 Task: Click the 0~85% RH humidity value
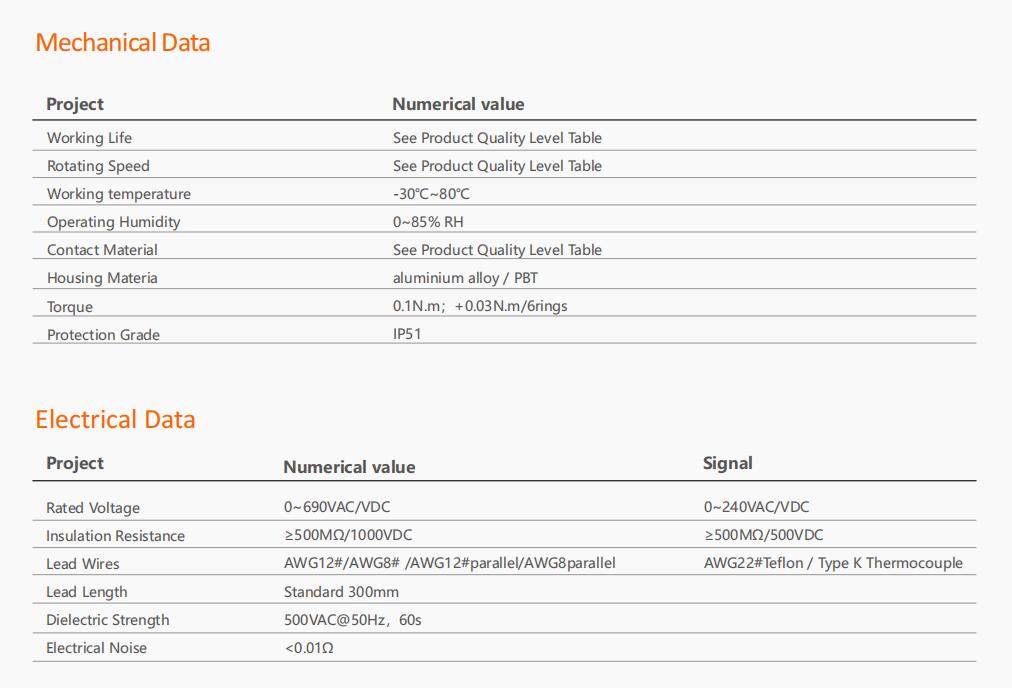(x=428, y=222)
